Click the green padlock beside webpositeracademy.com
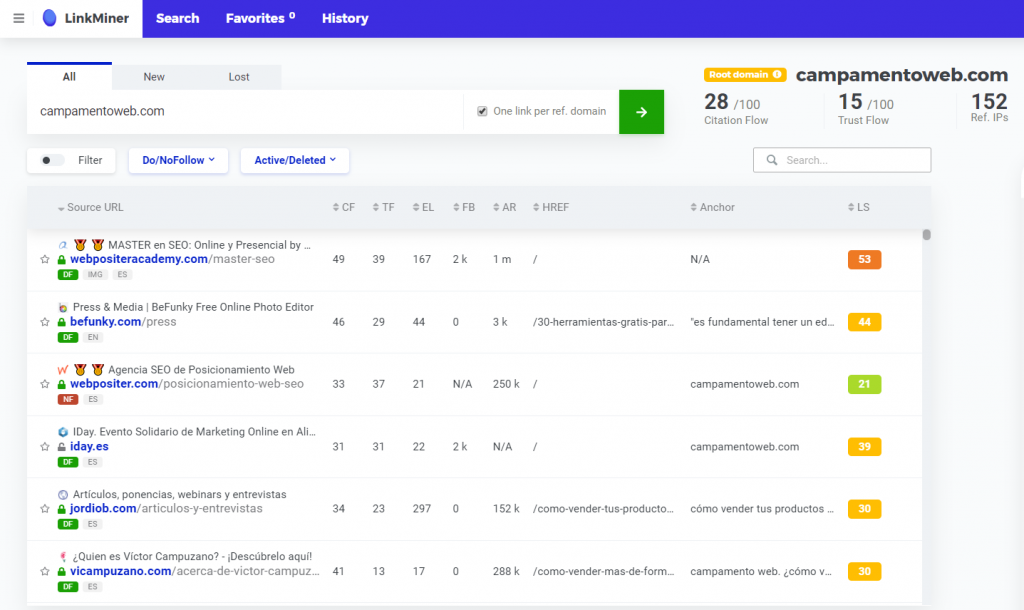This screenshot has height=610, width=1024. pos(61,259)
